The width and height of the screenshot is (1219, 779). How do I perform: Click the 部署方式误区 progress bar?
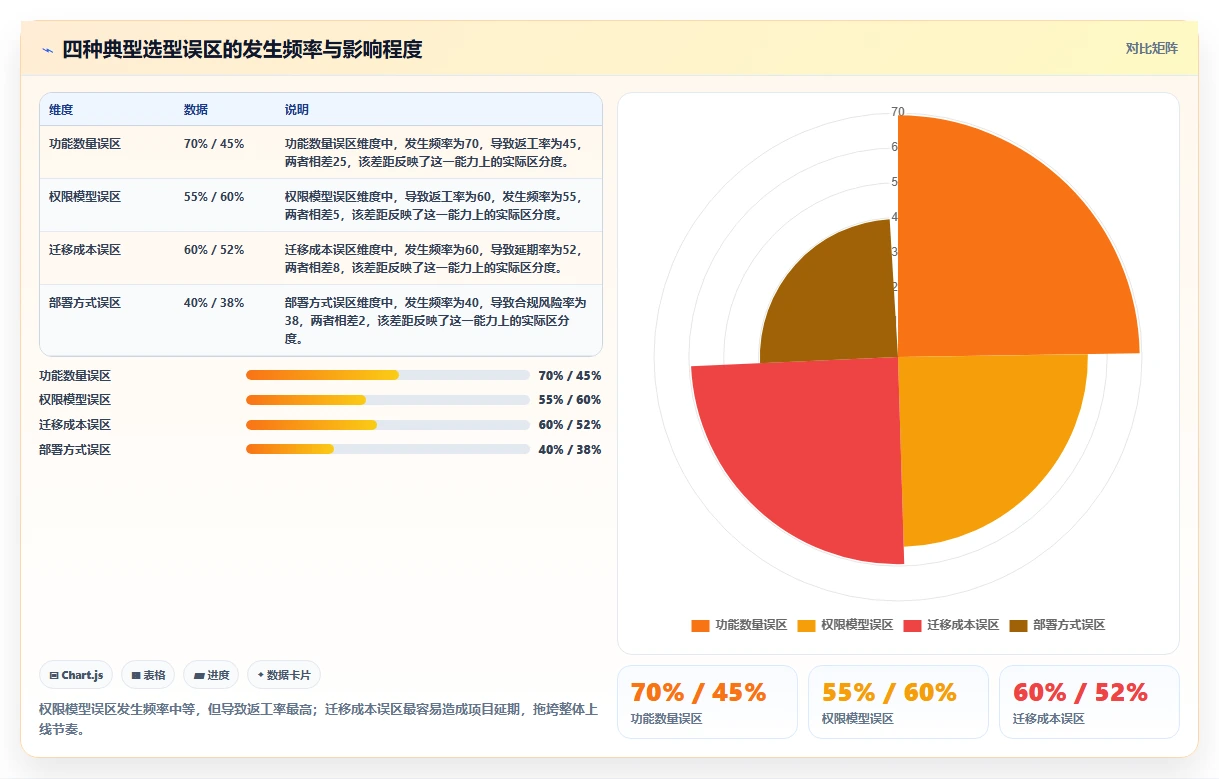388,449
